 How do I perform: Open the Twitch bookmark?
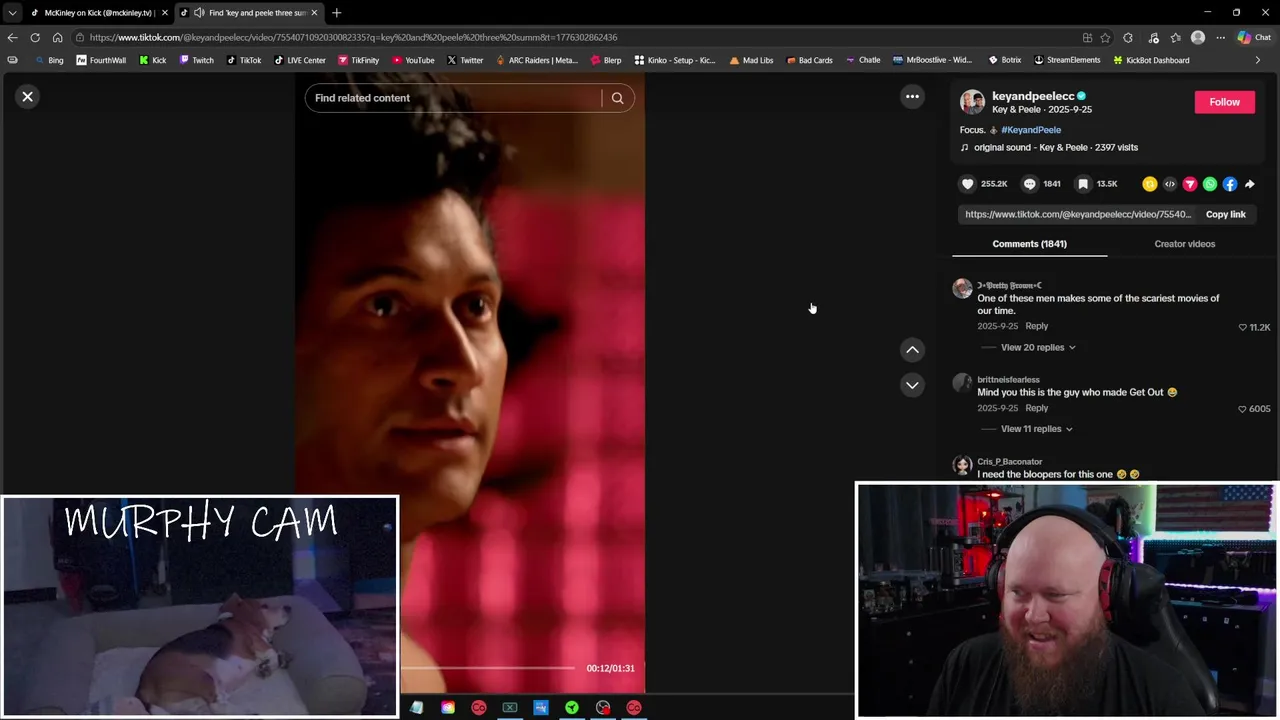196,60
